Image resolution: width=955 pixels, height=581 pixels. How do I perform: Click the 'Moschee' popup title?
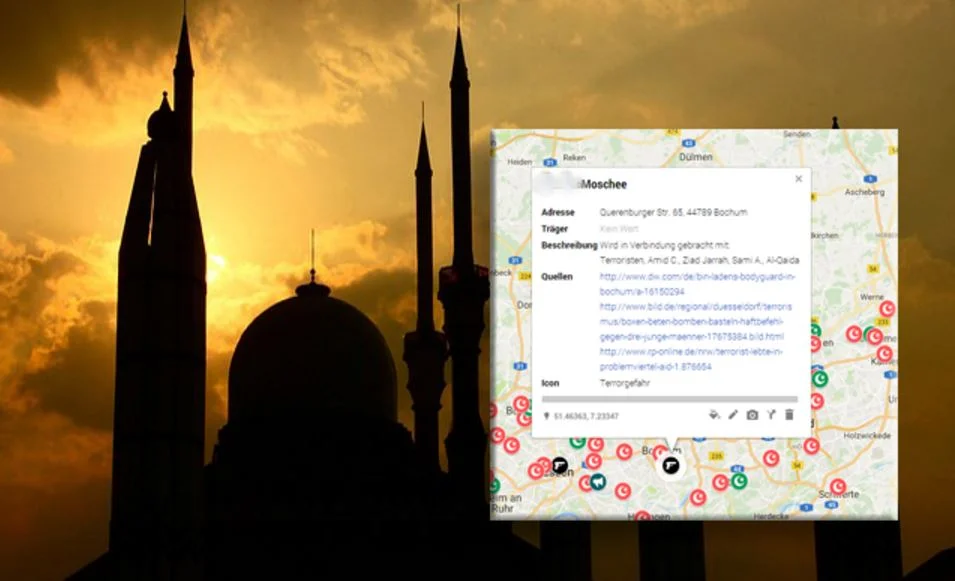coord(604,184)
